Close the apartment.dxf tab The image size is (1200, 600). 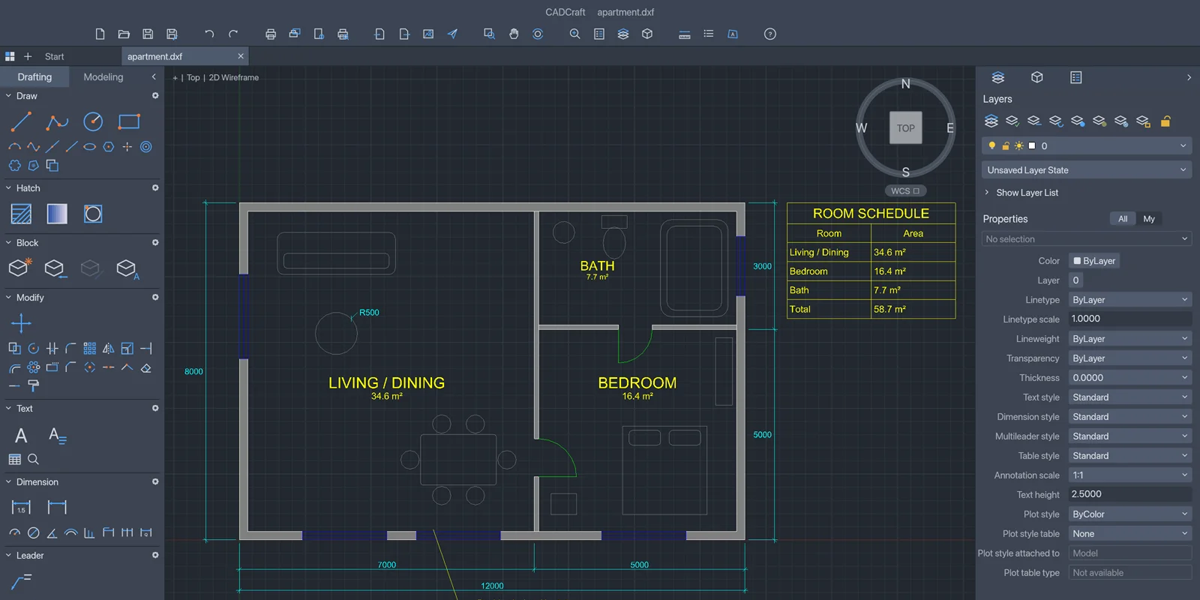[241, 57]
